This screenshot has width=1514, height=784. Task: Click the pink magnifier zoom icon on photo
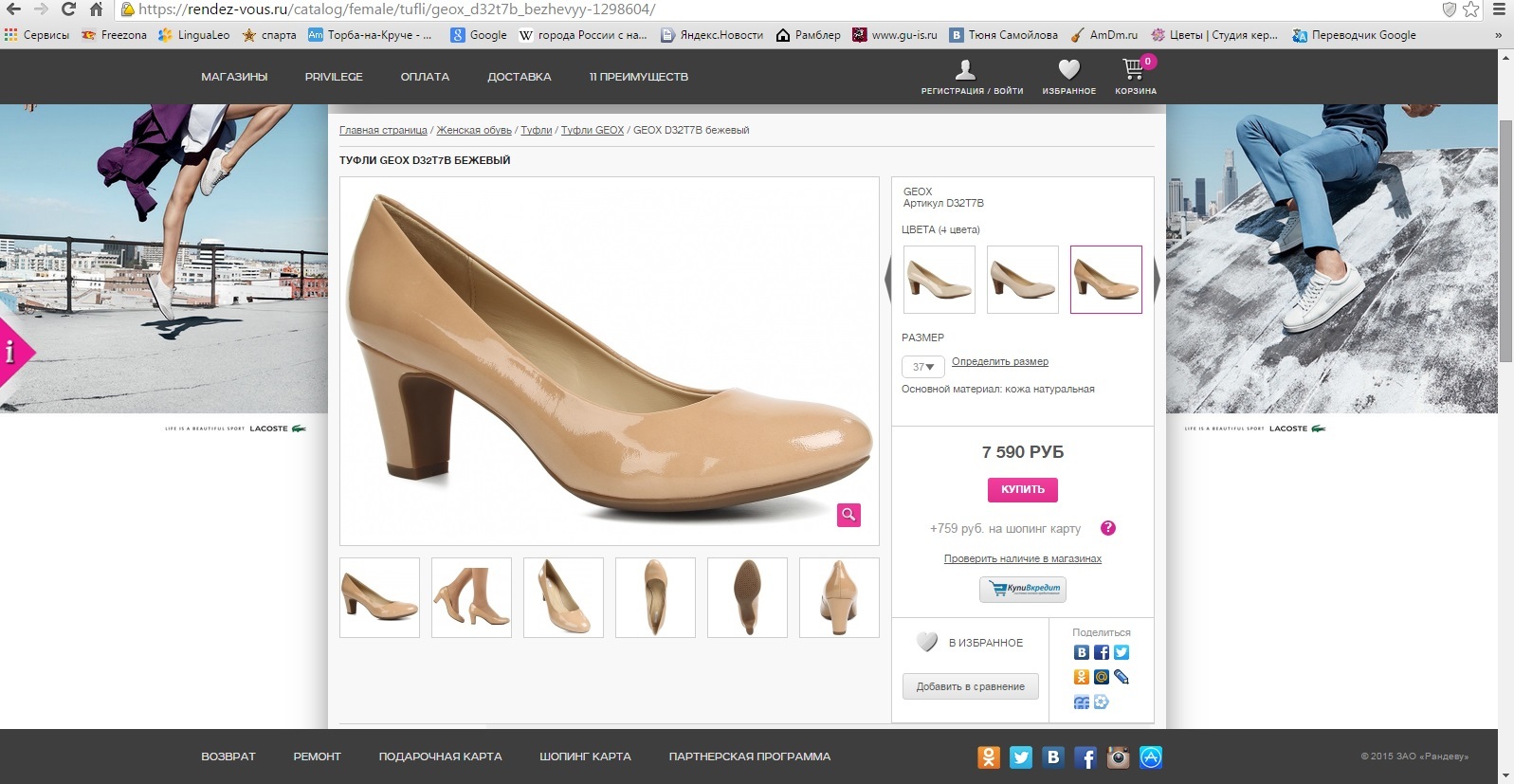848,515
